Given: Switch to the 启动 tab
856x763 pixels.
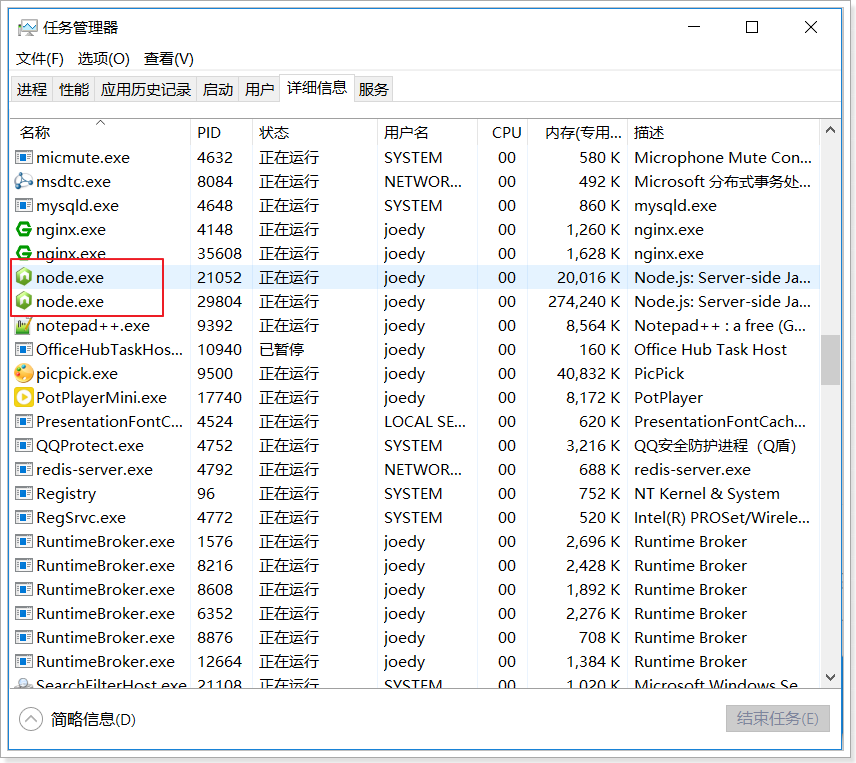Looking at the screenshot, I should (x=217, y=89).
